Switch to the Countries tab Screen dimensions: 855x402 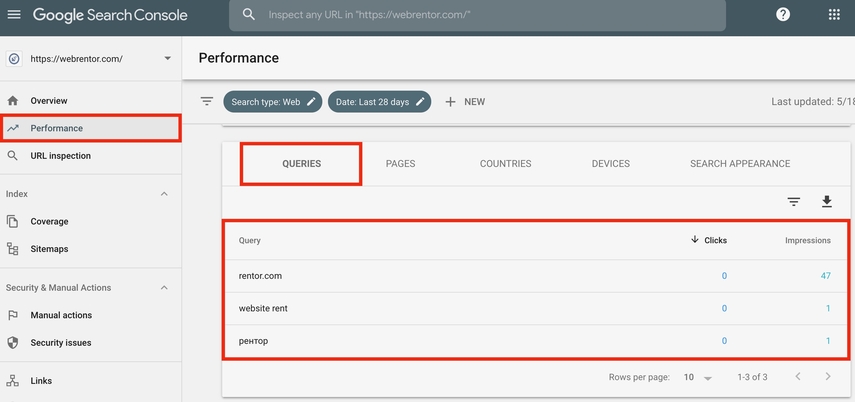click(x=505, y=164)
